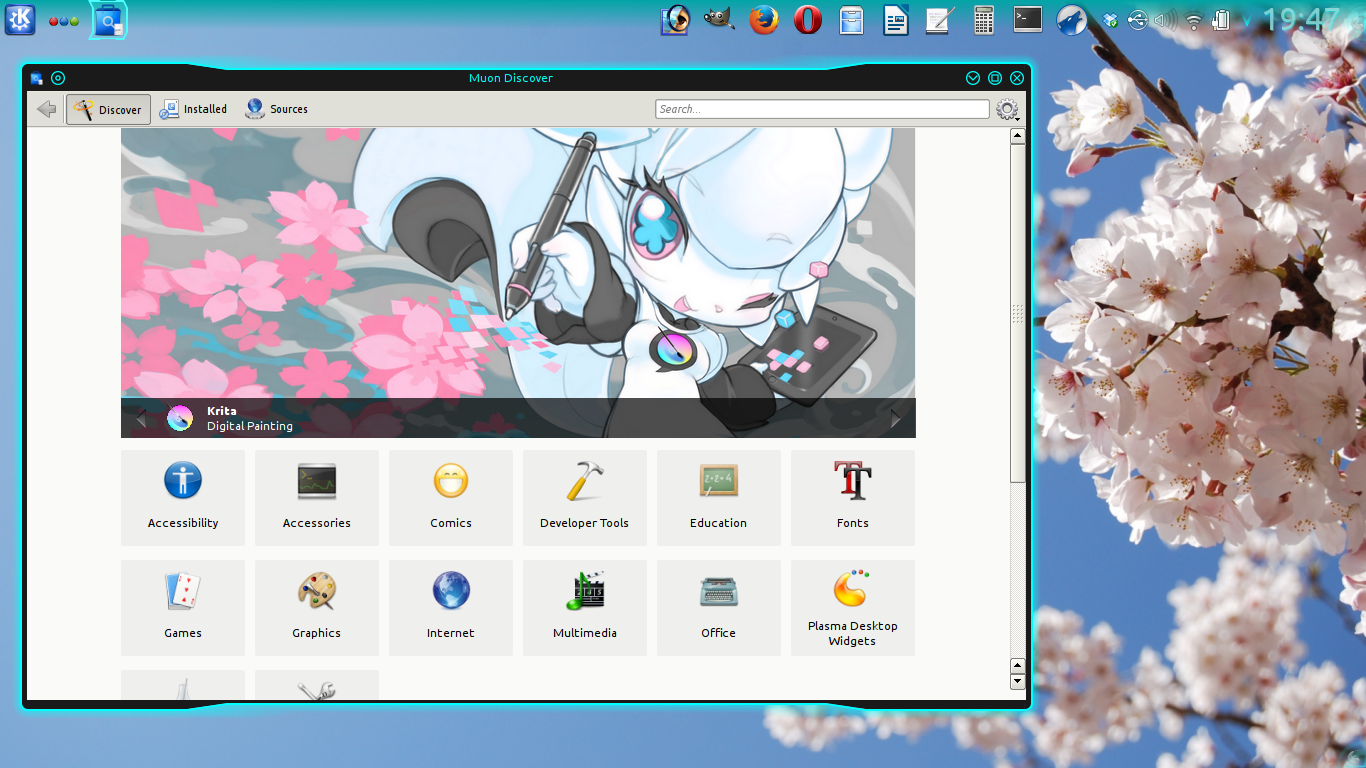The image size is (1366, 768).
Task: Expand the hidden system tray icons arrow
Action: tap(1247, 20)
